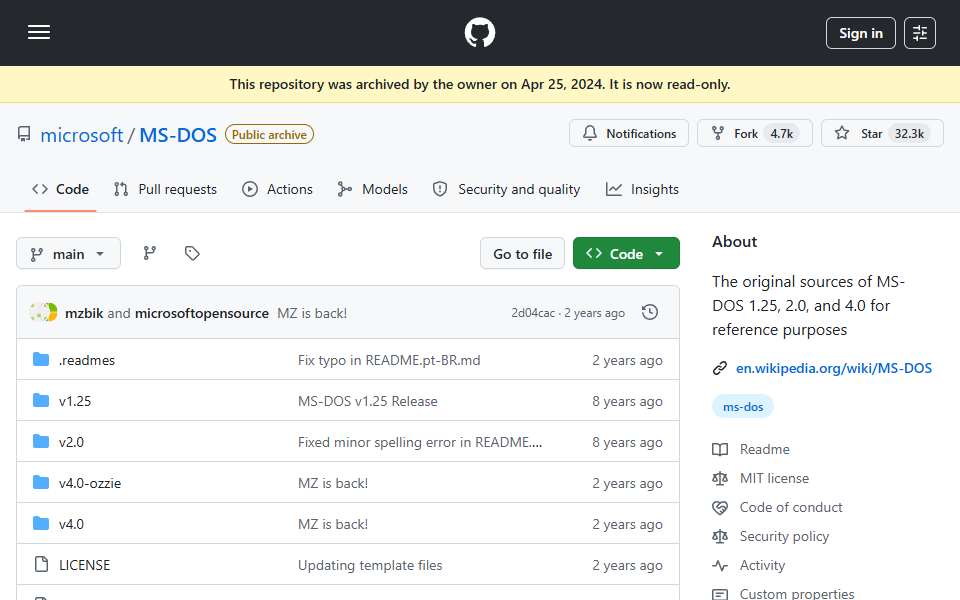
Task: View branches via the branch icon
Action: [149, 253]
